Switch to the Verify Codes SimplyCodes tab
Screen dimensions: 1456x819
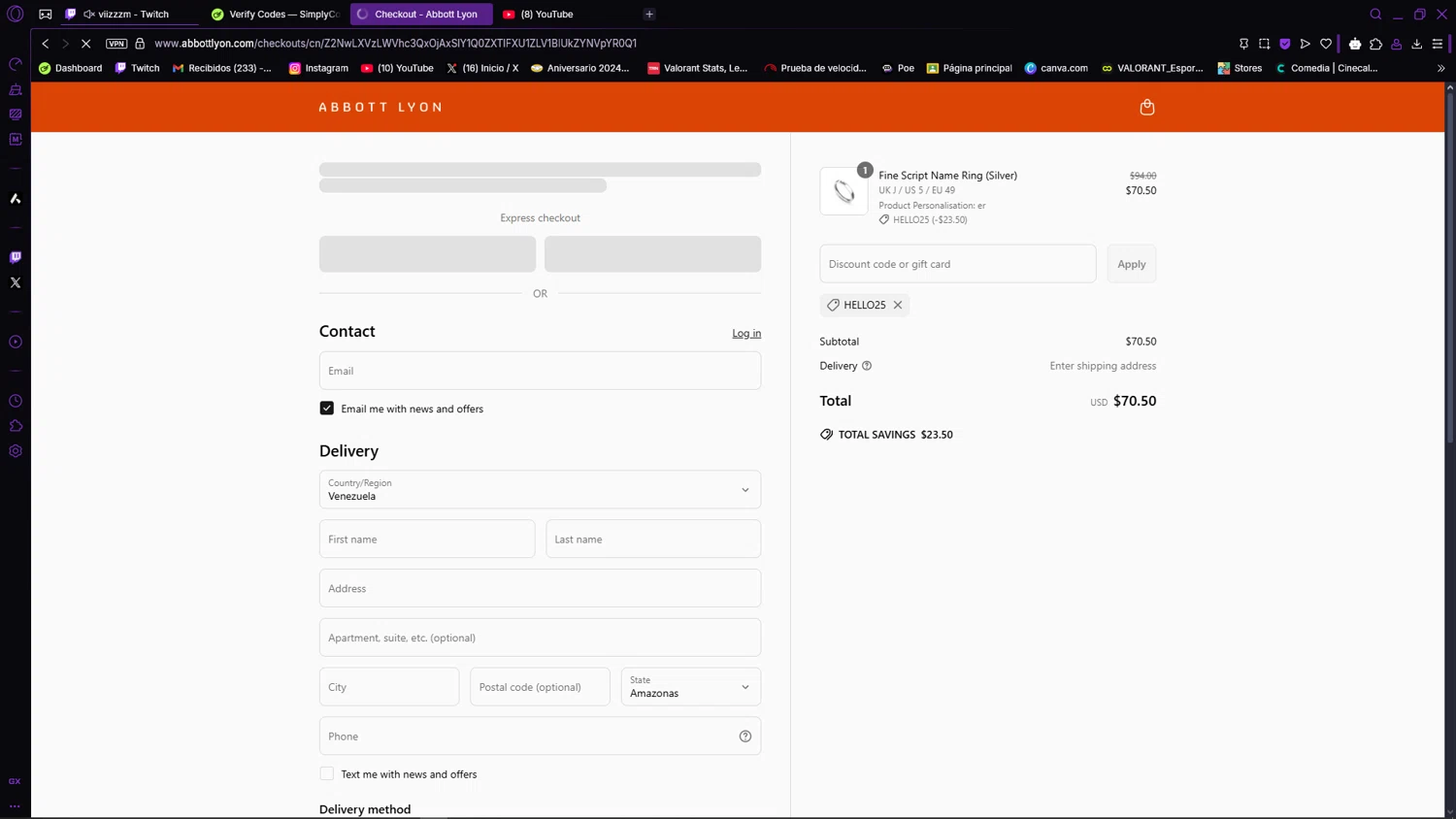276,15
